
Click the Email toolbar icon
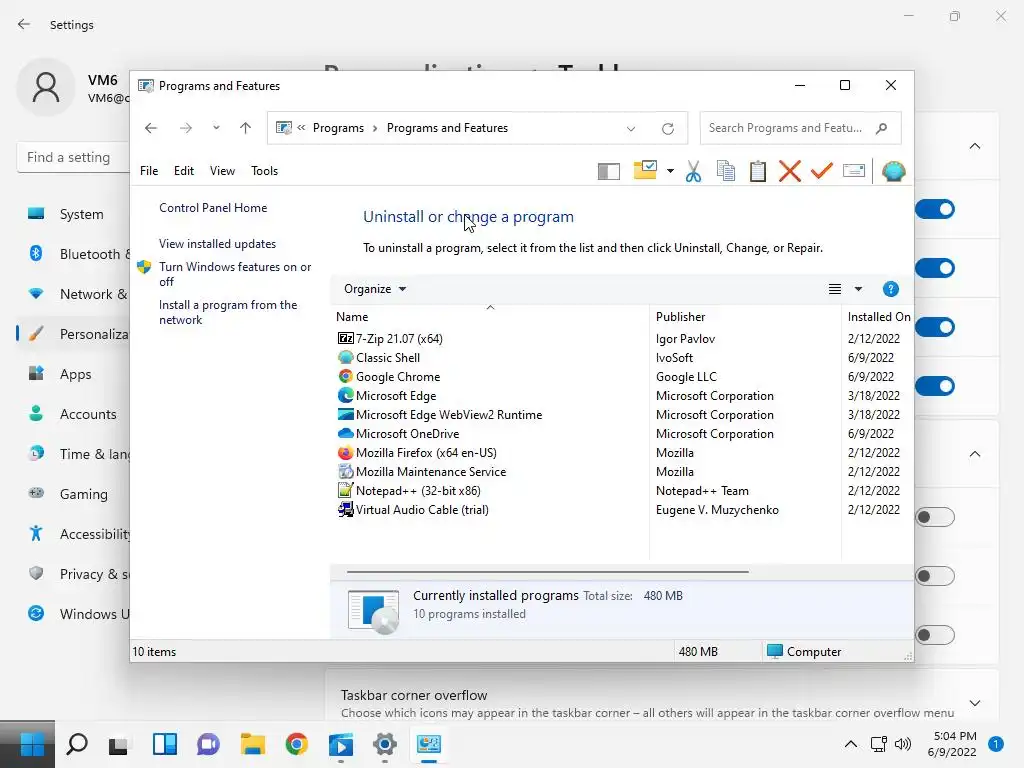click(x=854, y=170)
